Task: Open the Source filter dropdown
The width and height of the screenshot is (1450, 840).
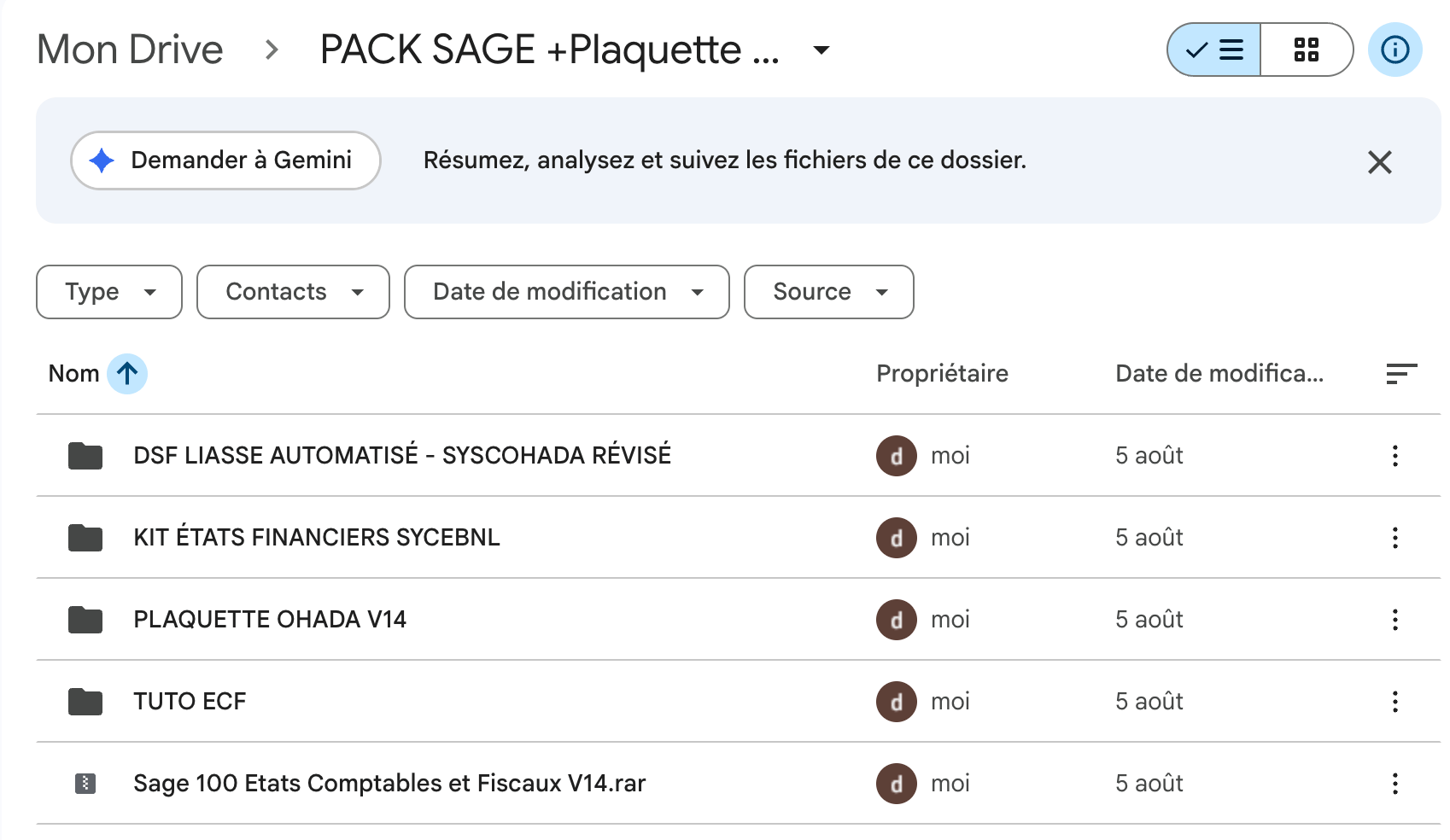Action: click(829, 292)
